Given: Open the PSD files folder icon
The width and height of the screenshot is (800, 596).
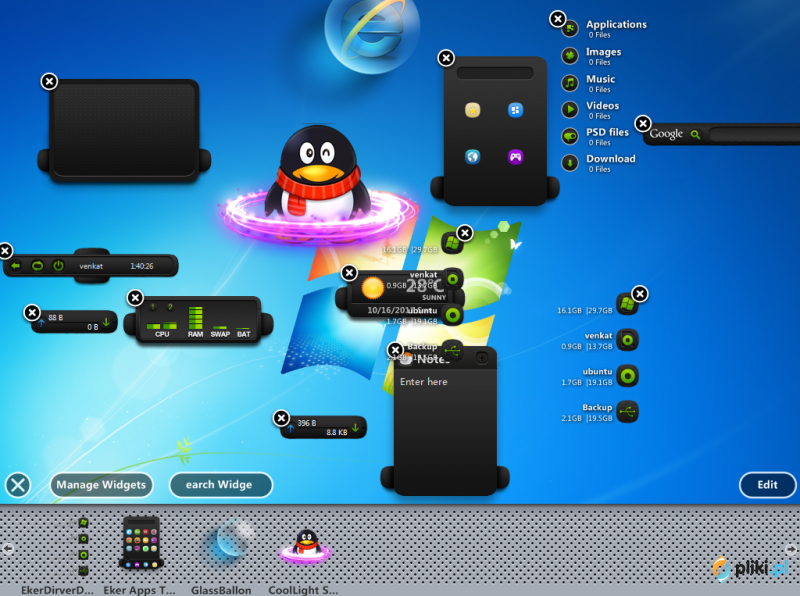Looking at the screenshot, I should (570, 136).
